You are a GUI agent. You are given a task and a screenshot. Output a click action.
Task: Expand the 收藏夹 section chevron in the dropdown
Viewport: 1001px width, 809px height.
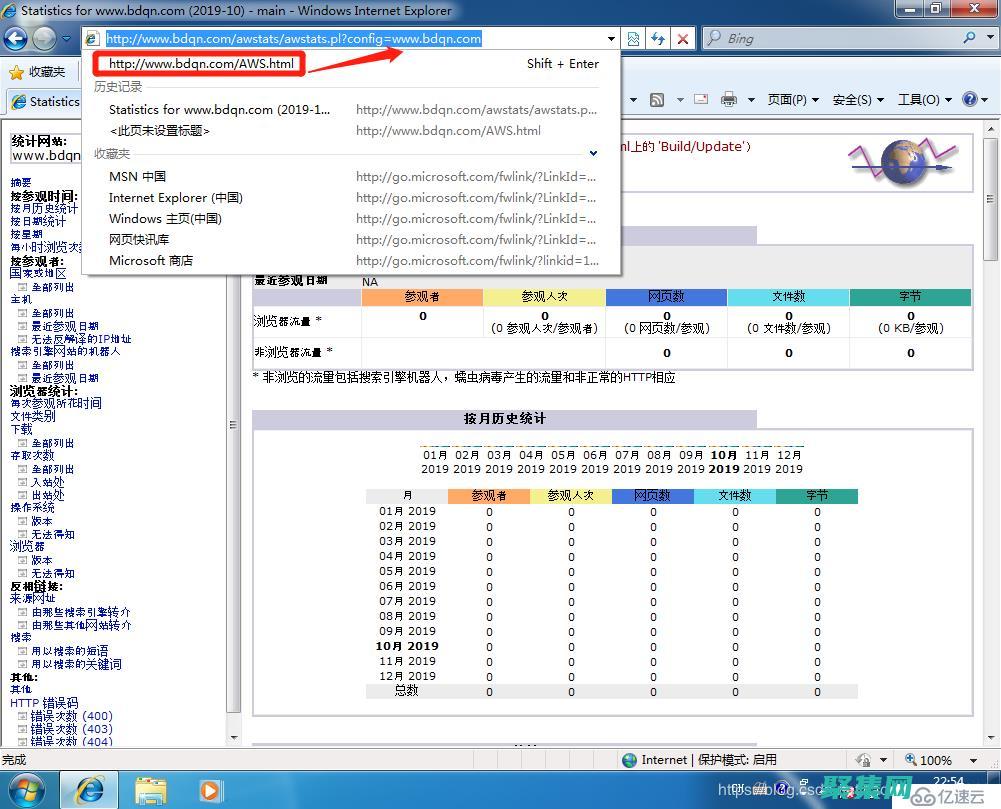[593, 152]
